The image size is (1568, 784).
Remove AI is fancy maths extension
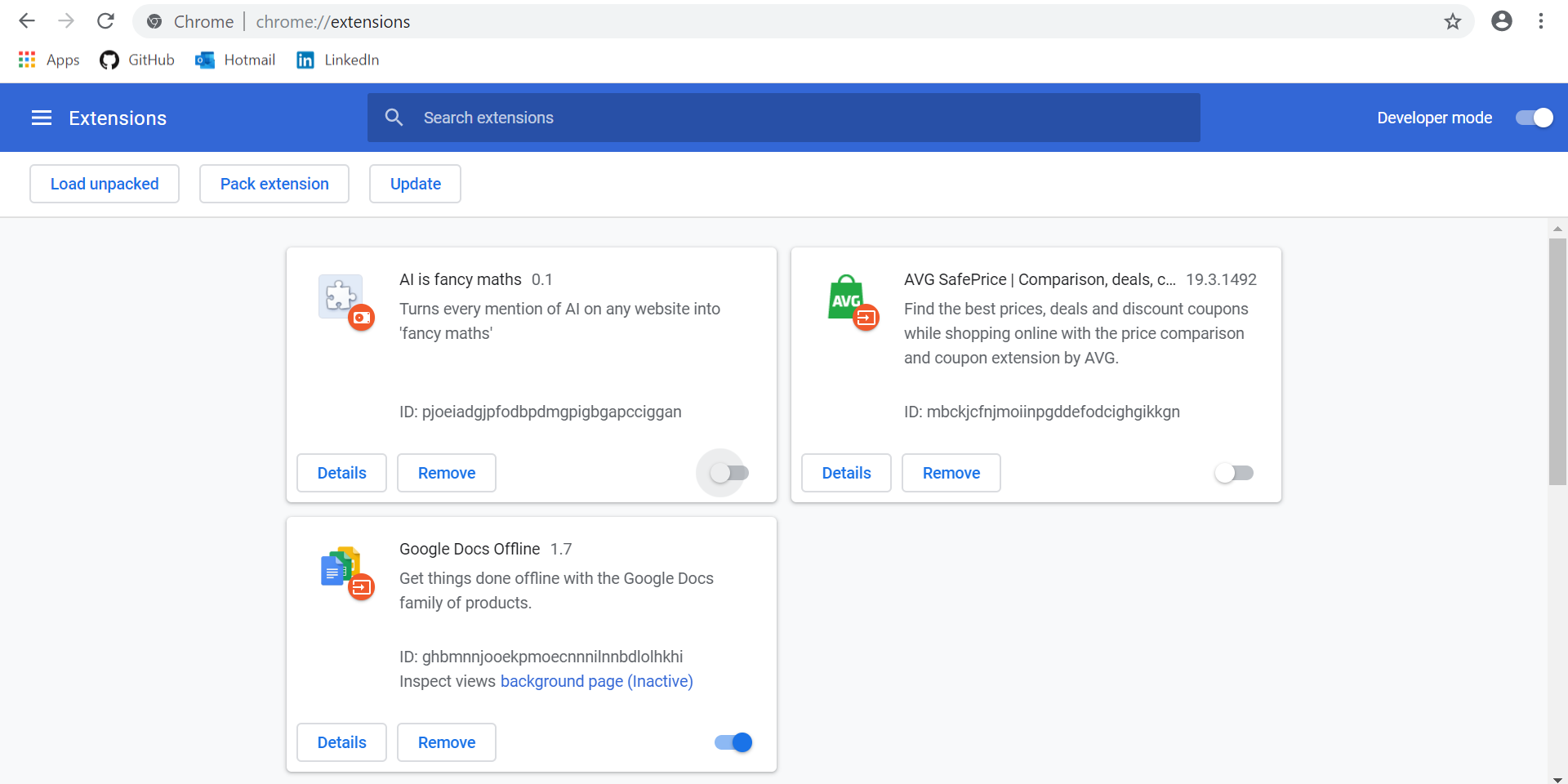[447, 473]
